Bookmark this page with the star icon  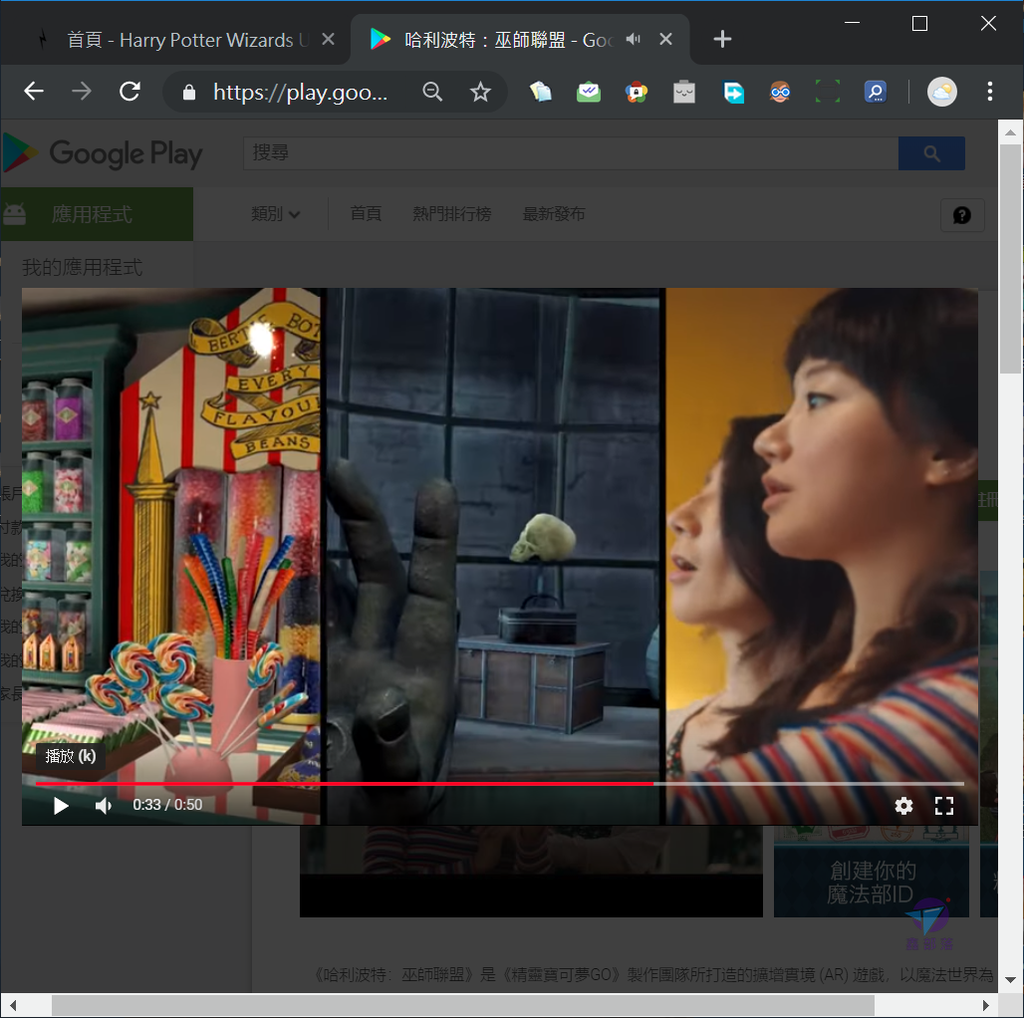click(481, 91)
